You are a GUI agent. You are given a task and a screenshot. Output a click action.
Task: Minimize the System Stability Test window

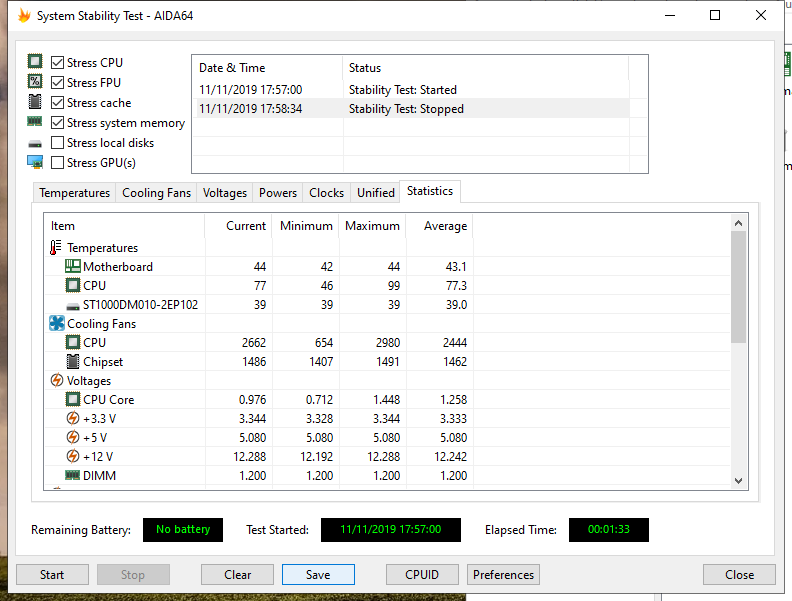click(x=670, y=15)
